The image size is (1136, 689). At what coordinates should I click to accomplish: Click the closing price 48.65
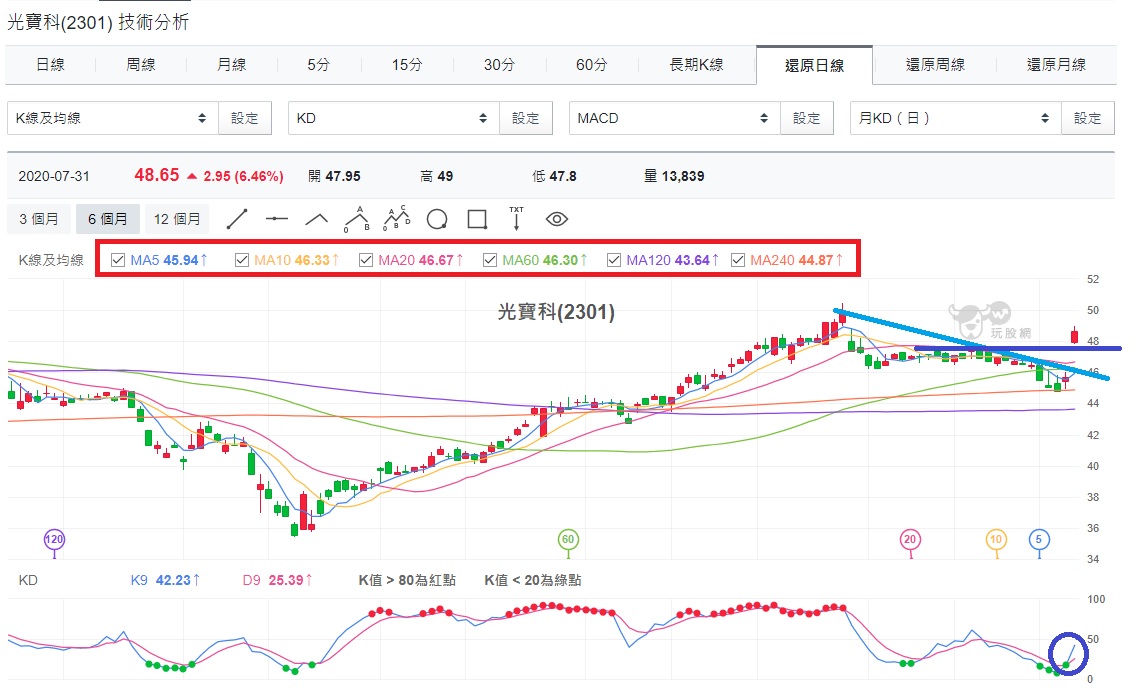pyautogui.click(x=156, y=175)
